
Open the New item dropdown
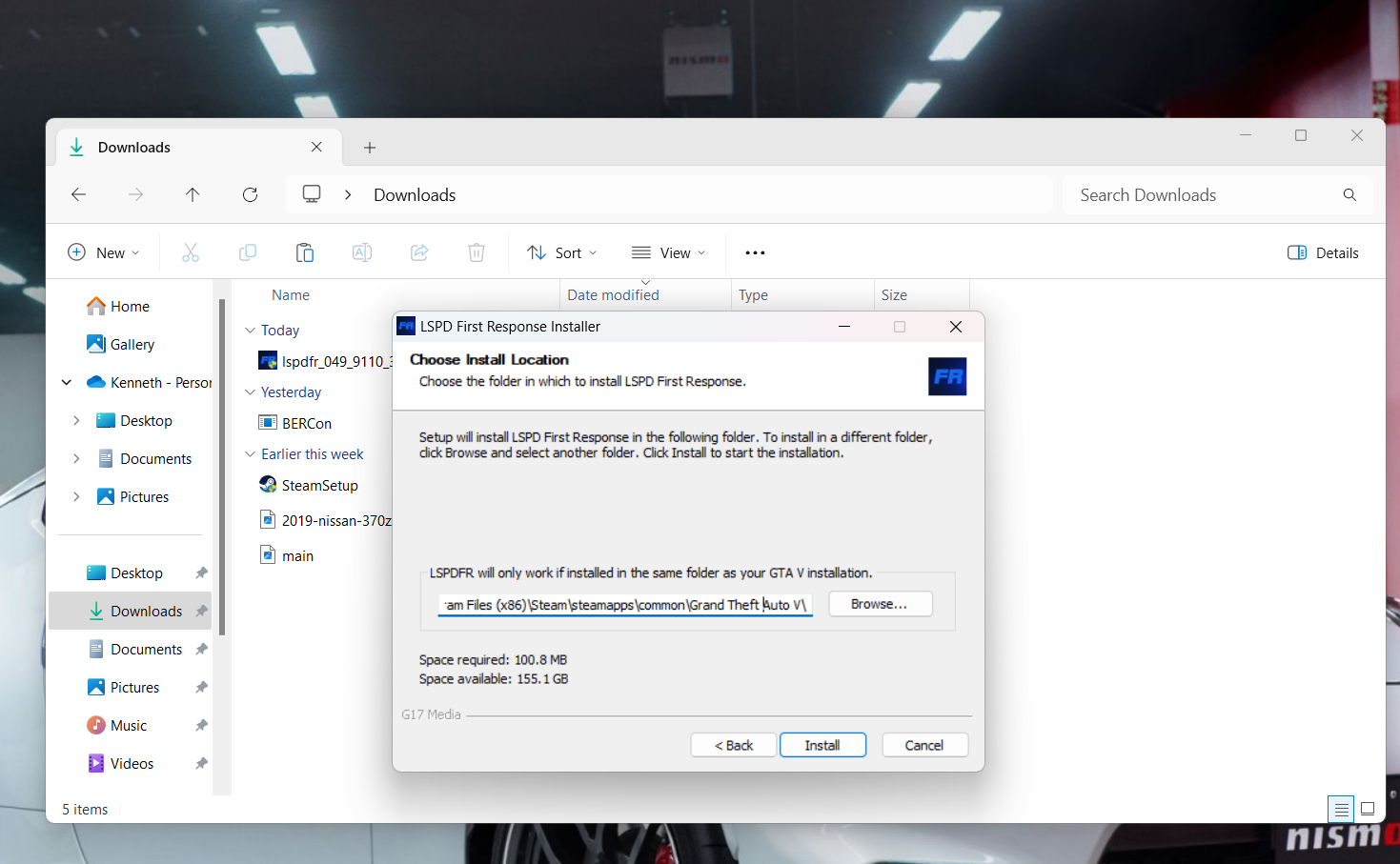coord(104,253)
